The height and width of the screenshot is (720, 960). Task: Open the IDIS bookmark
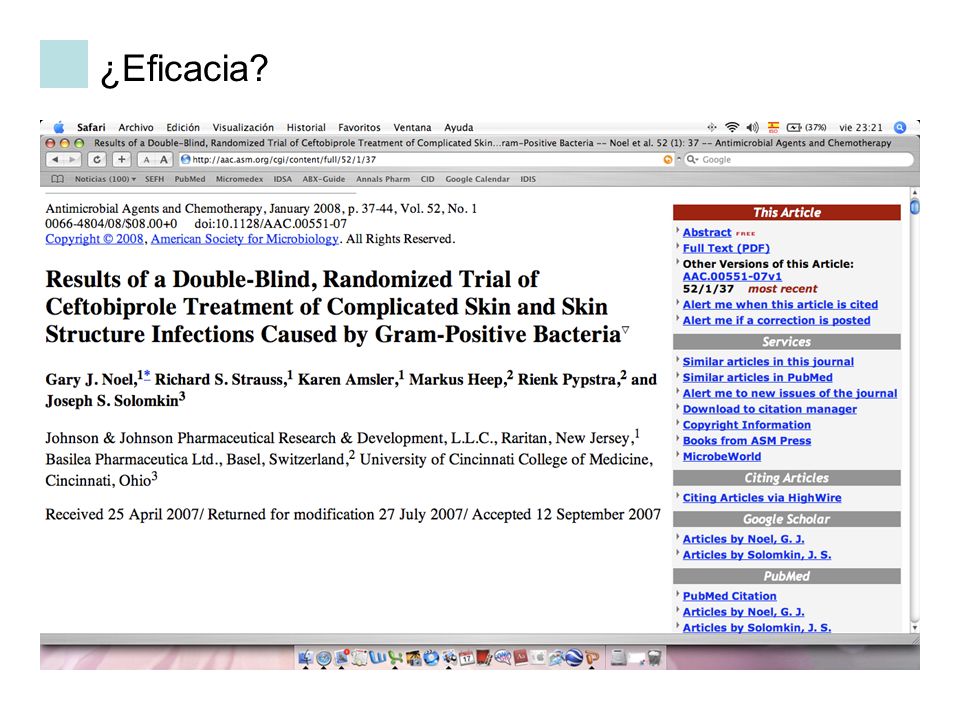(x=528, y=179)
